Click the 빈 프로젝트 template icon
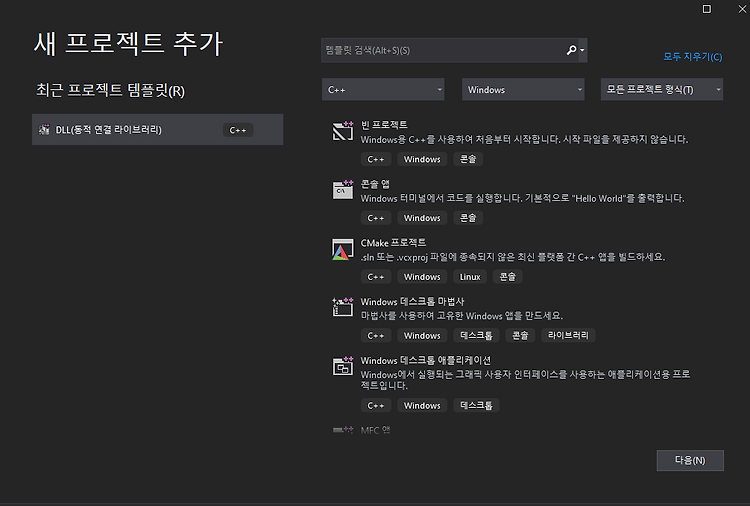Image resolution: width=750 pixels, height=506 pixels. [342, 131]
